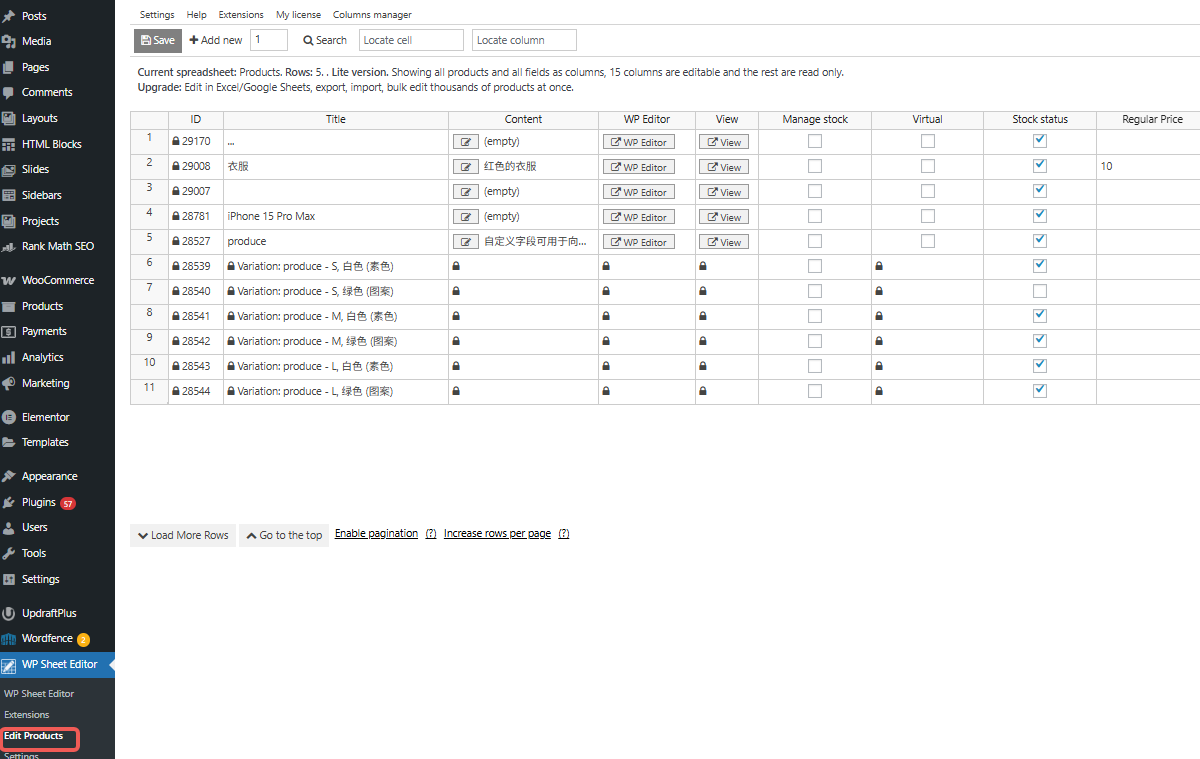Image resolution: width=1200 pixels, height=759 pixels.
Task: Enable Manage stock for product 29170
Action: point(815,141)
